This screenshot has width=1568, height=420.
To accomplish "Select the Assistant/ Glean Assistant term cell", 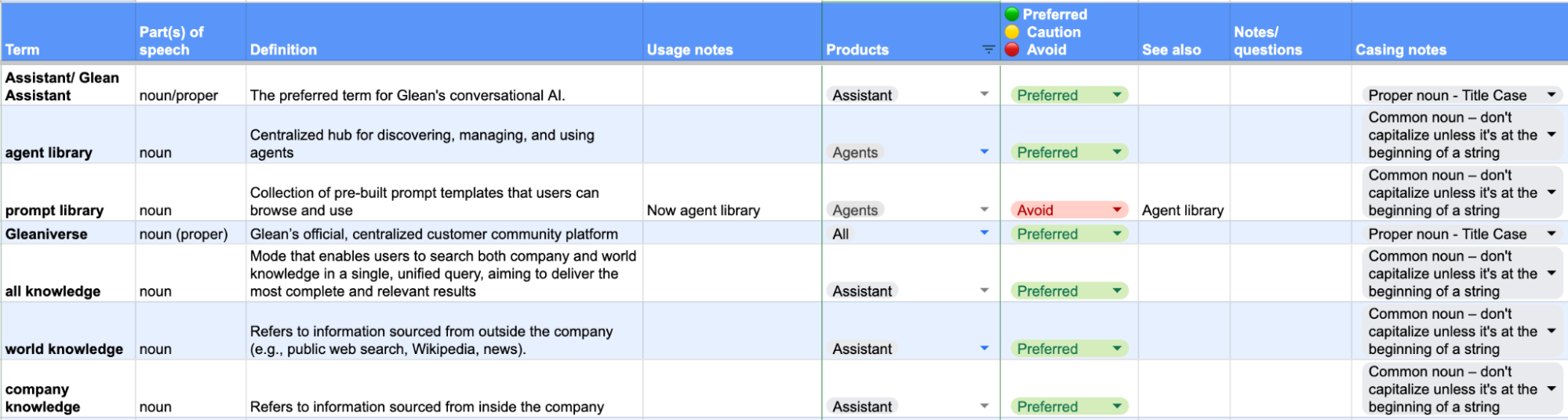I will (x=67, y=86).
